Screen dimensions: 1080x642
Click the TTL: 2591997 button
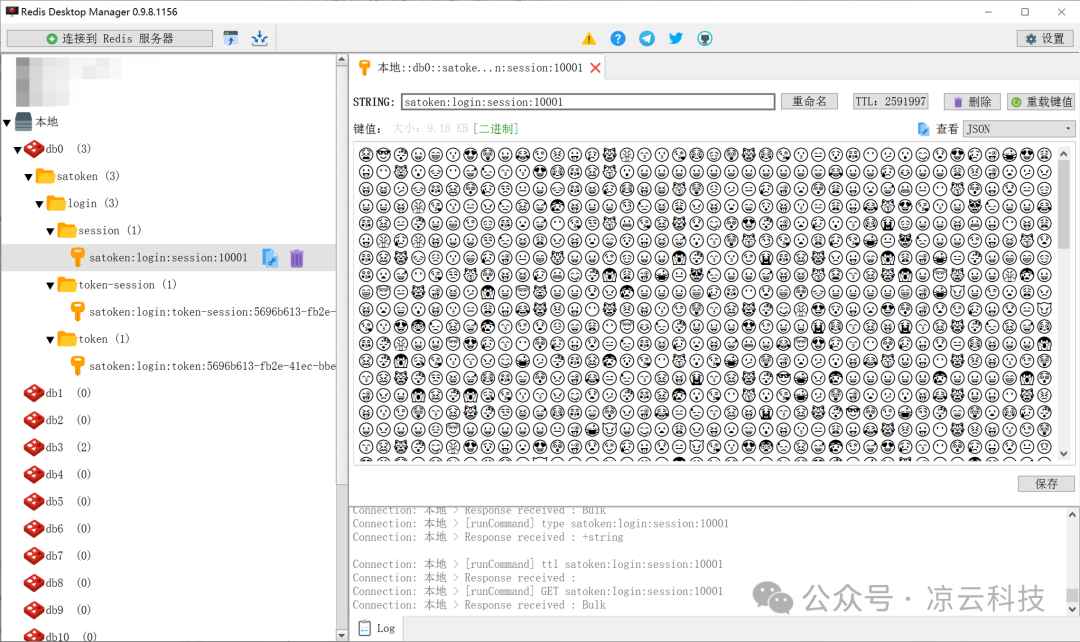point(890,101)
